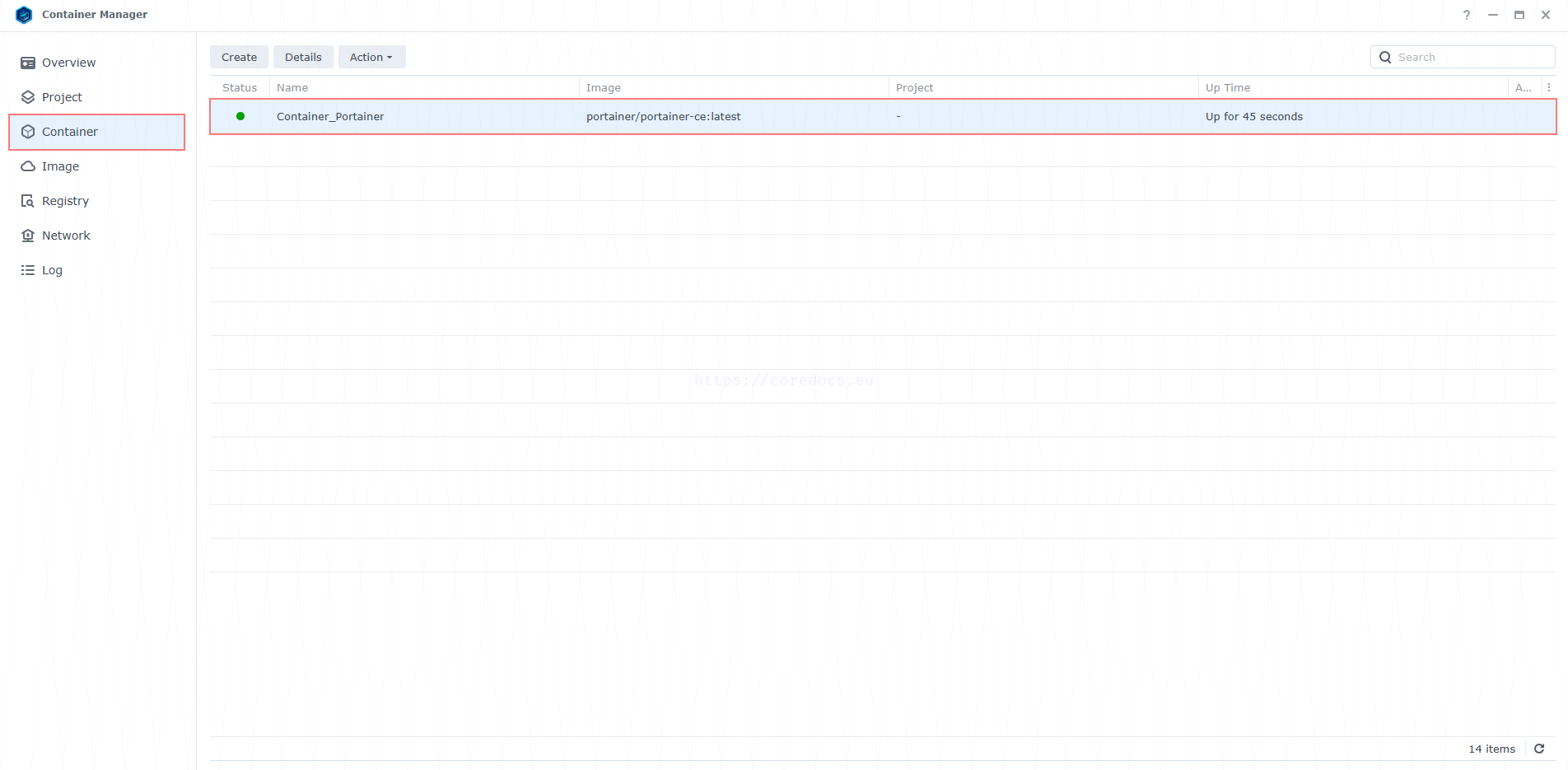Minimize the Container Manager window
Viewport: 1568px width, 770px height.
pyautogui.click(x=1493, y=15)
